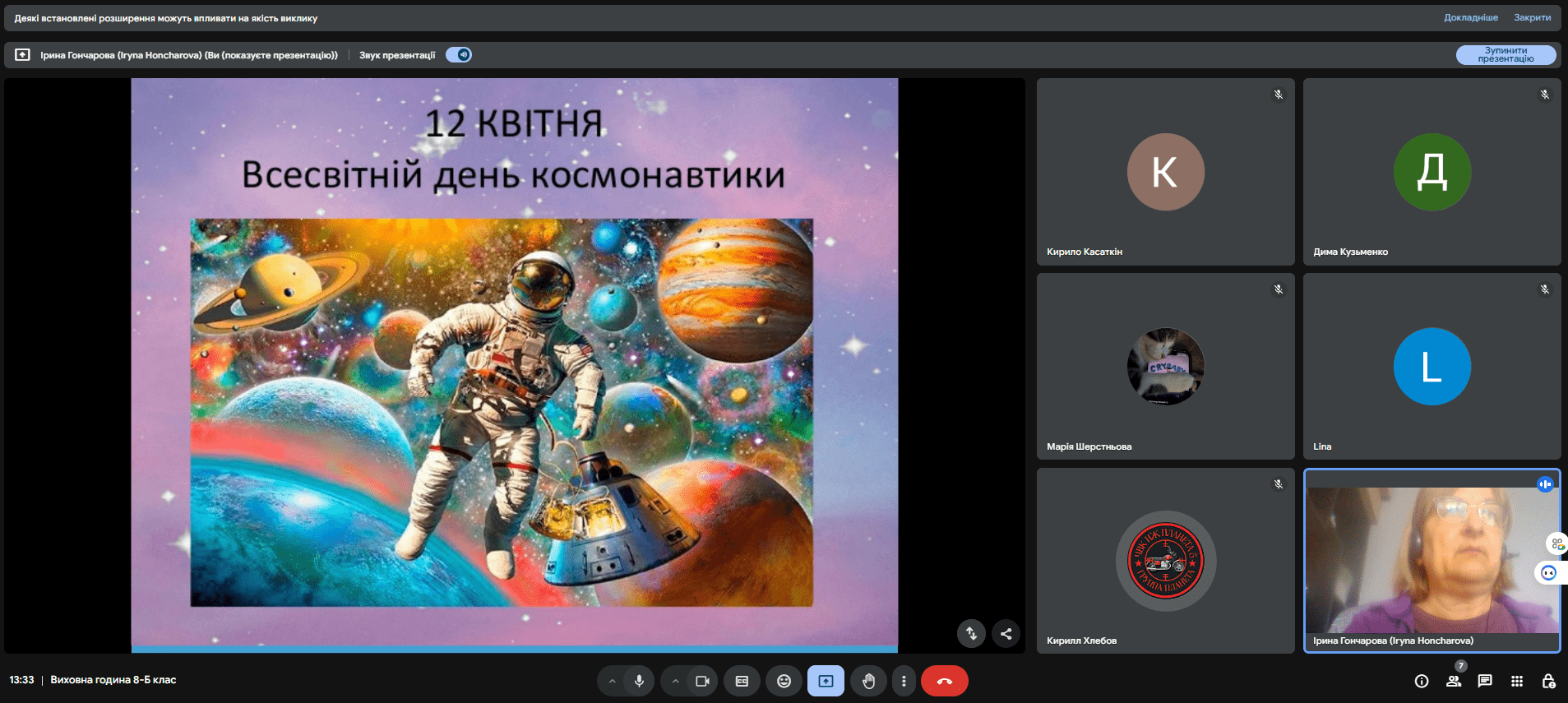Viewport: 1568px width, 703px height.
Task: Click the Звук презентації label
Action: pos(397,55)
